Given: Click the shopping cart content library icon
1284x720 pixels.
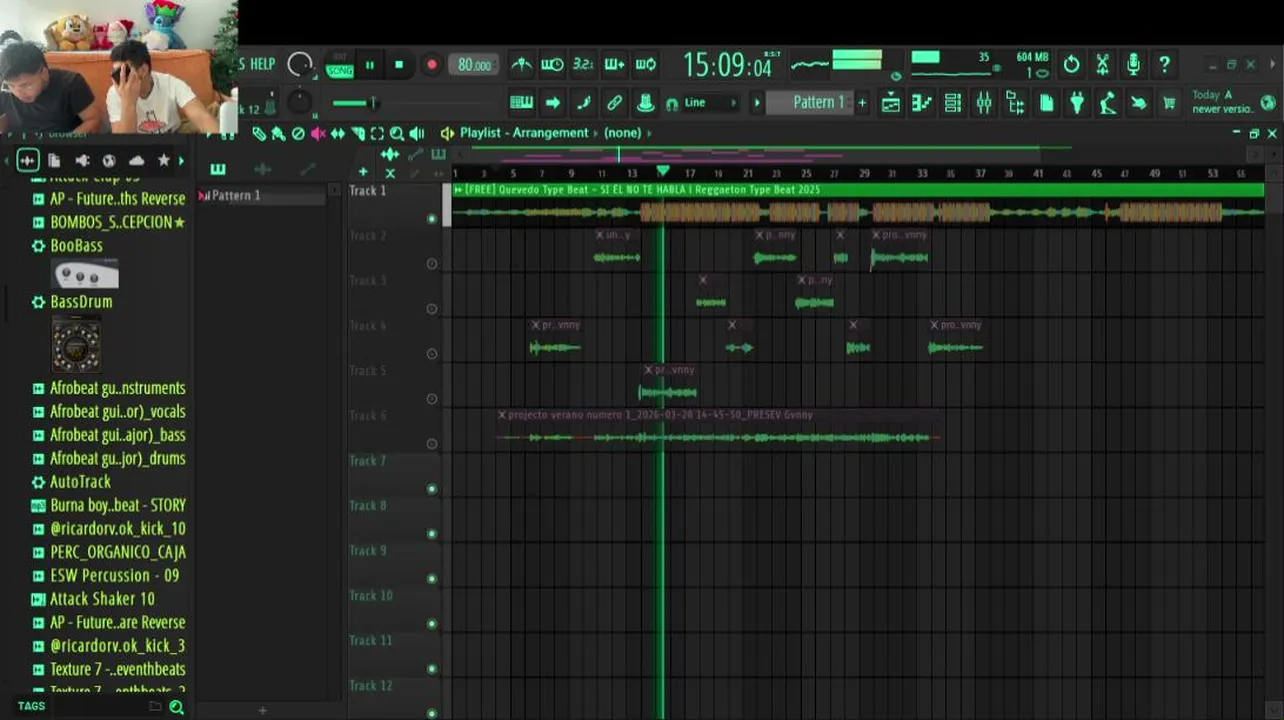Looking at the screenshot, I should (1169, 103).
